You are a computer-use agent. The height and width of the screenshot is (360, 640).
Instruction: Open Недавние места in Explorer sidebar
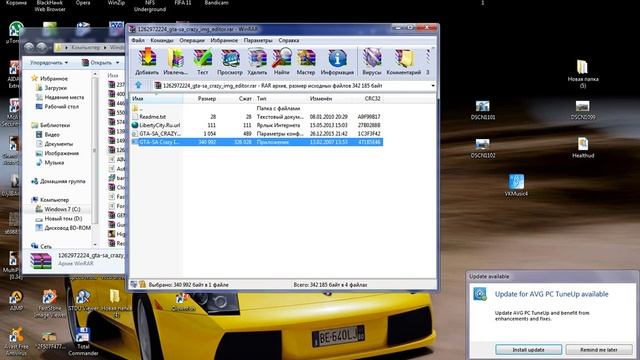tap(60, 97)
